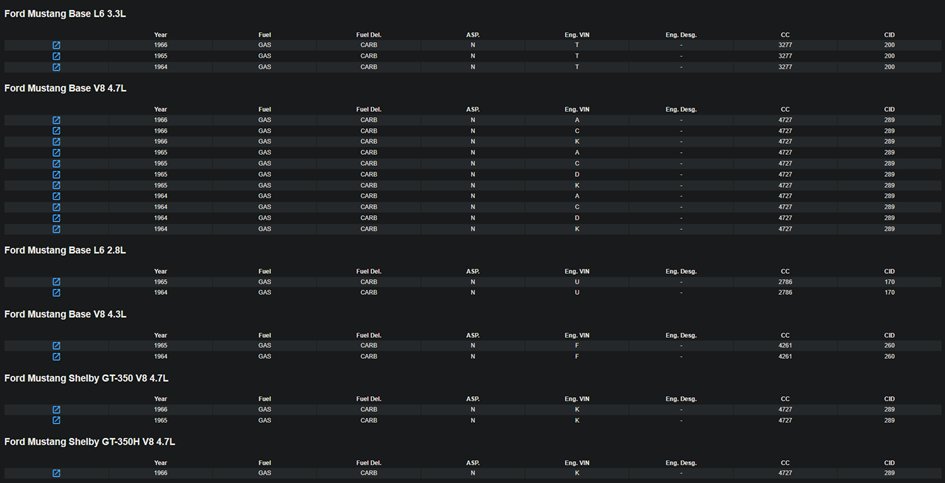The width and height of the screenshot is (945, 483).
Task: Open link icon for 1965 Base V8 4.7L VIN A
Action: point(56,153)
